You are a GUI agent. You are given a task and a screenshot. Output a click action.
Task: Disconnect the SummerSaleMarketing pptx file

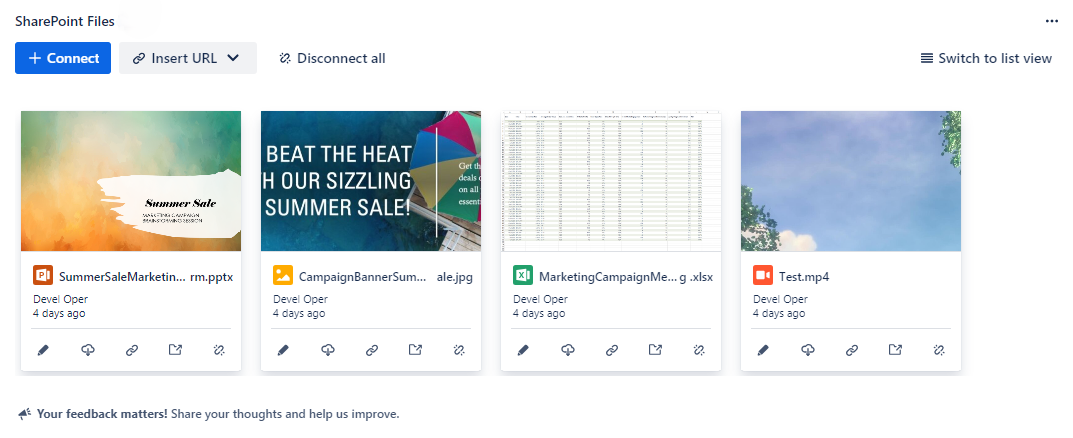pos(219,350)
